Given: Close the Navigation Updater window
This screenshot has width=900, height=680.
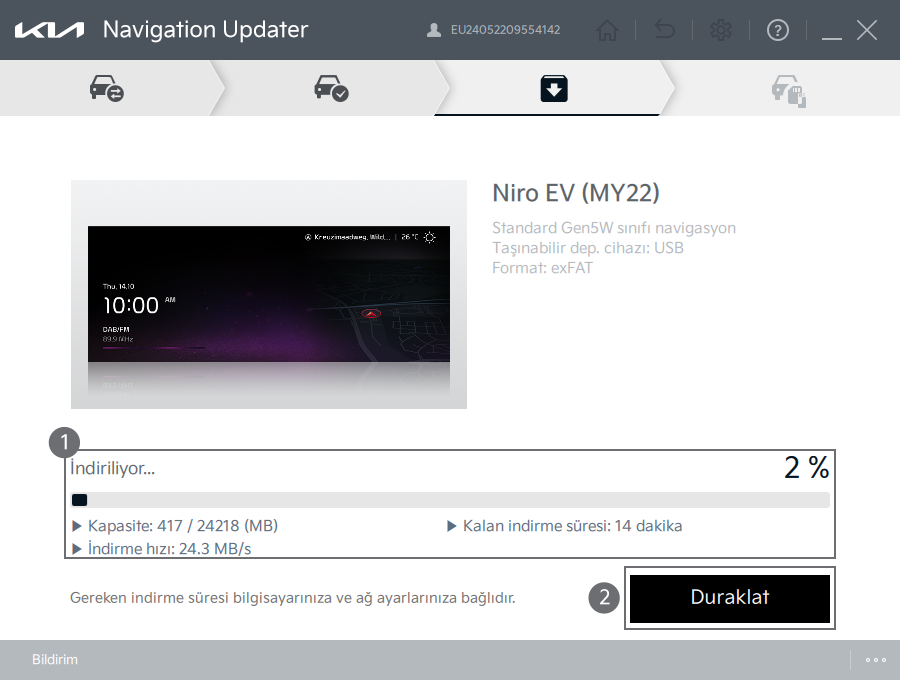Looking at the screenshot, I should [867, 30].
